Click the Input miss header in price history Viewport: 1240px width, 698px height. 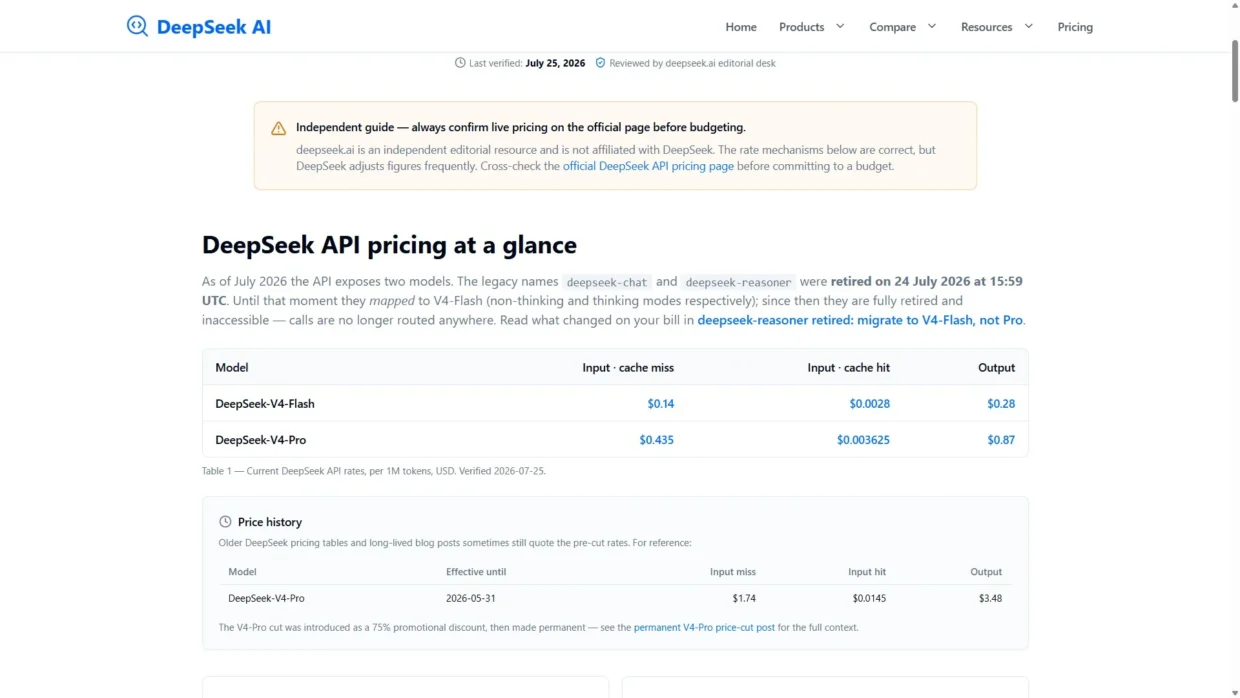coord(733,572)
